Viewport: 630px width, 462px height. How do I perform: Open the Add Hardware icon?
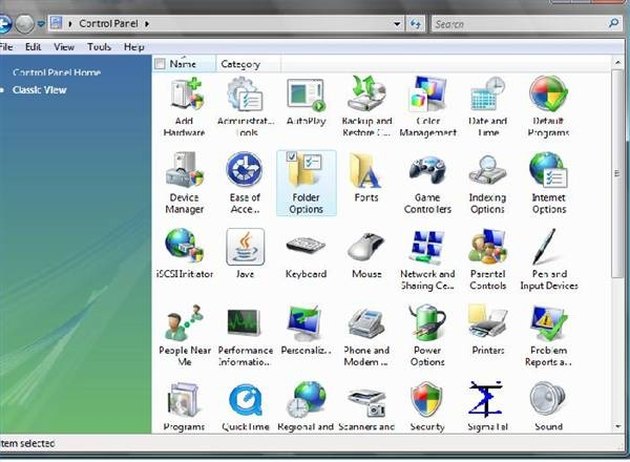pyautogui.click(x=184, y=107)
